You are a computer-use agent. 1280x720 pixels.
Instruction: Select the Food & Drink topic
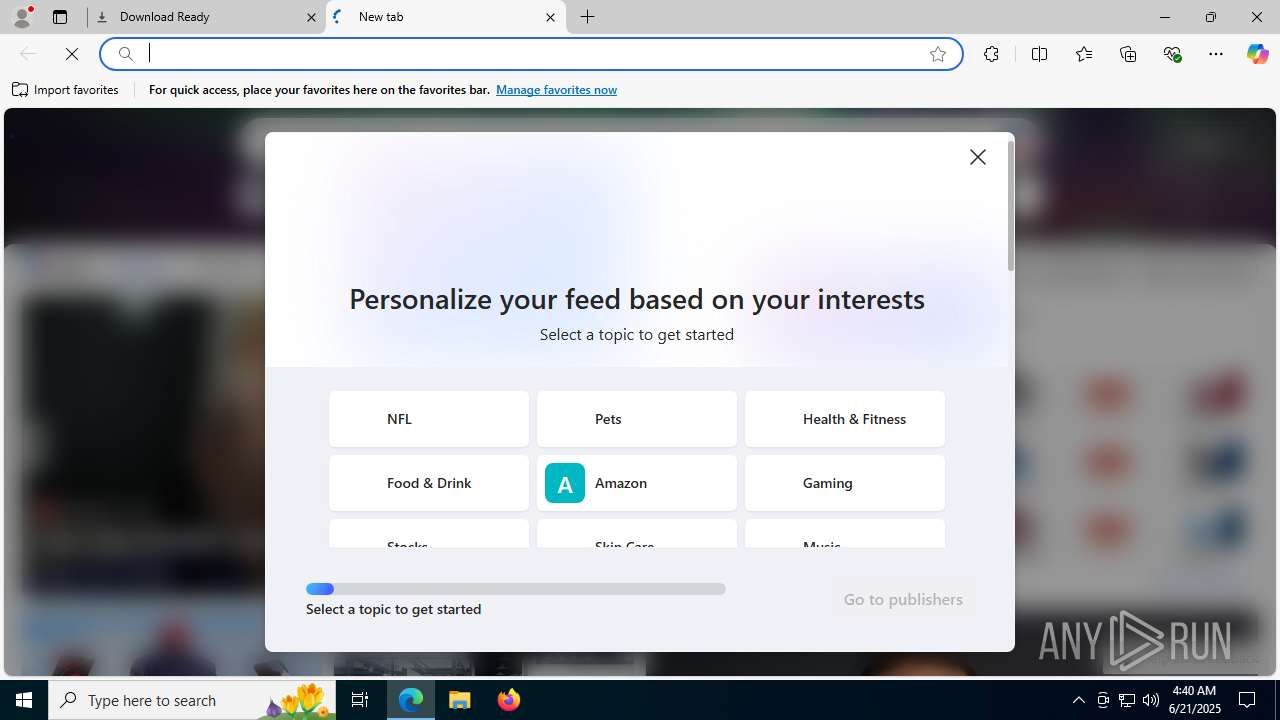pos(429,483)
